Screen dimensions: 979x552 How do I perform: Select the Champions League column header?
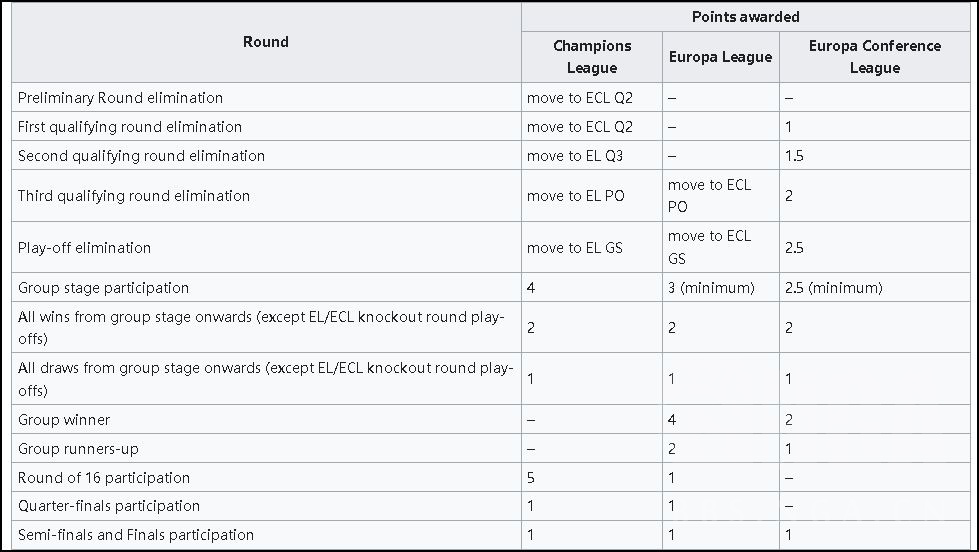pos(592,57)
